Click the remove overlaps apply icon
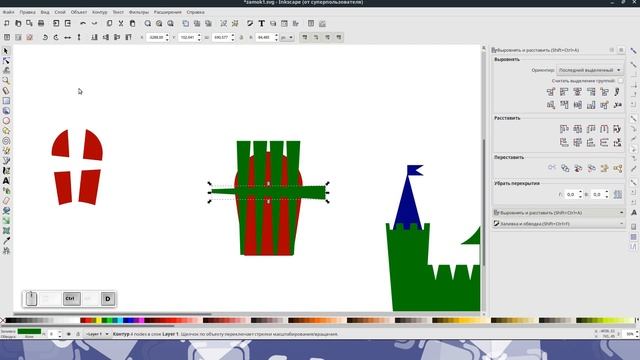The image size is (640, 360). coord(618,194)
